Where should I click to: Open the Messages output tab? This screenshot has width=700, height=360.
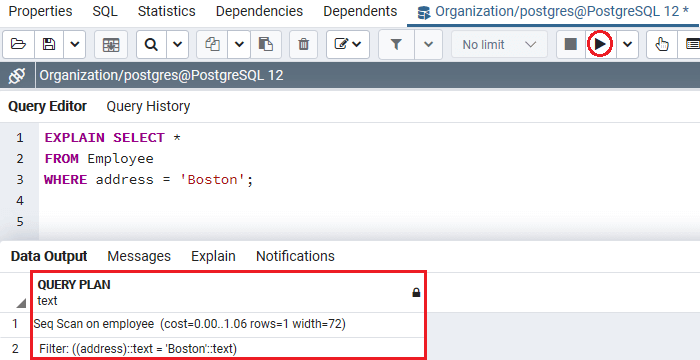(139, 256)
